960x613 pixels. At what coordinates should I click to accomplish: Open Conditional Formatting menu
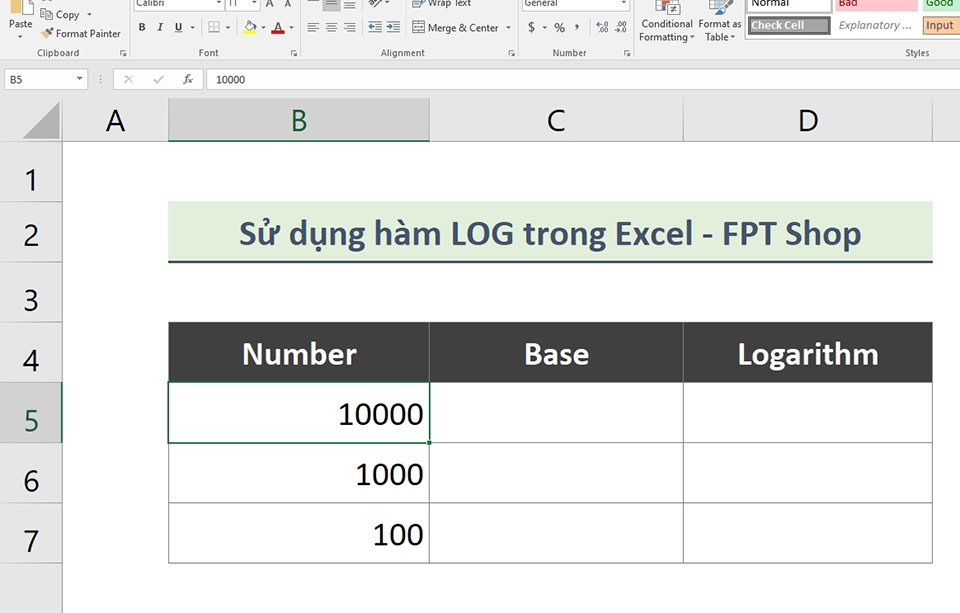click(667, 21)
